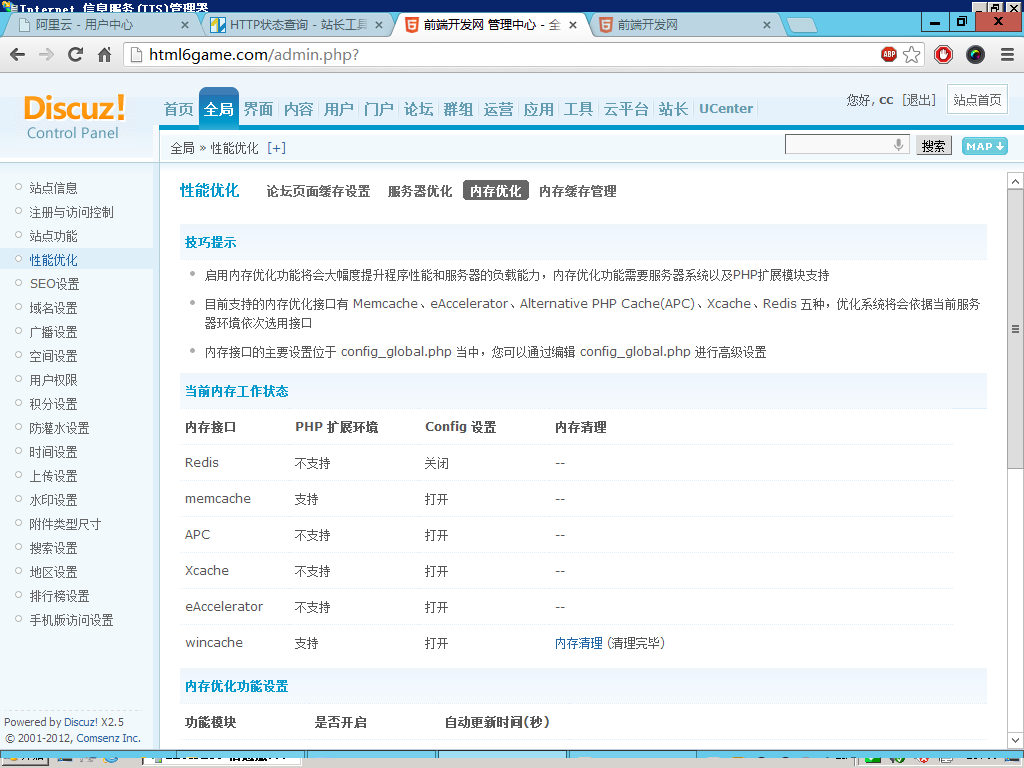Expand the [+] next to 性能优化
This screenshot has width=1024, height=768.
276,148
